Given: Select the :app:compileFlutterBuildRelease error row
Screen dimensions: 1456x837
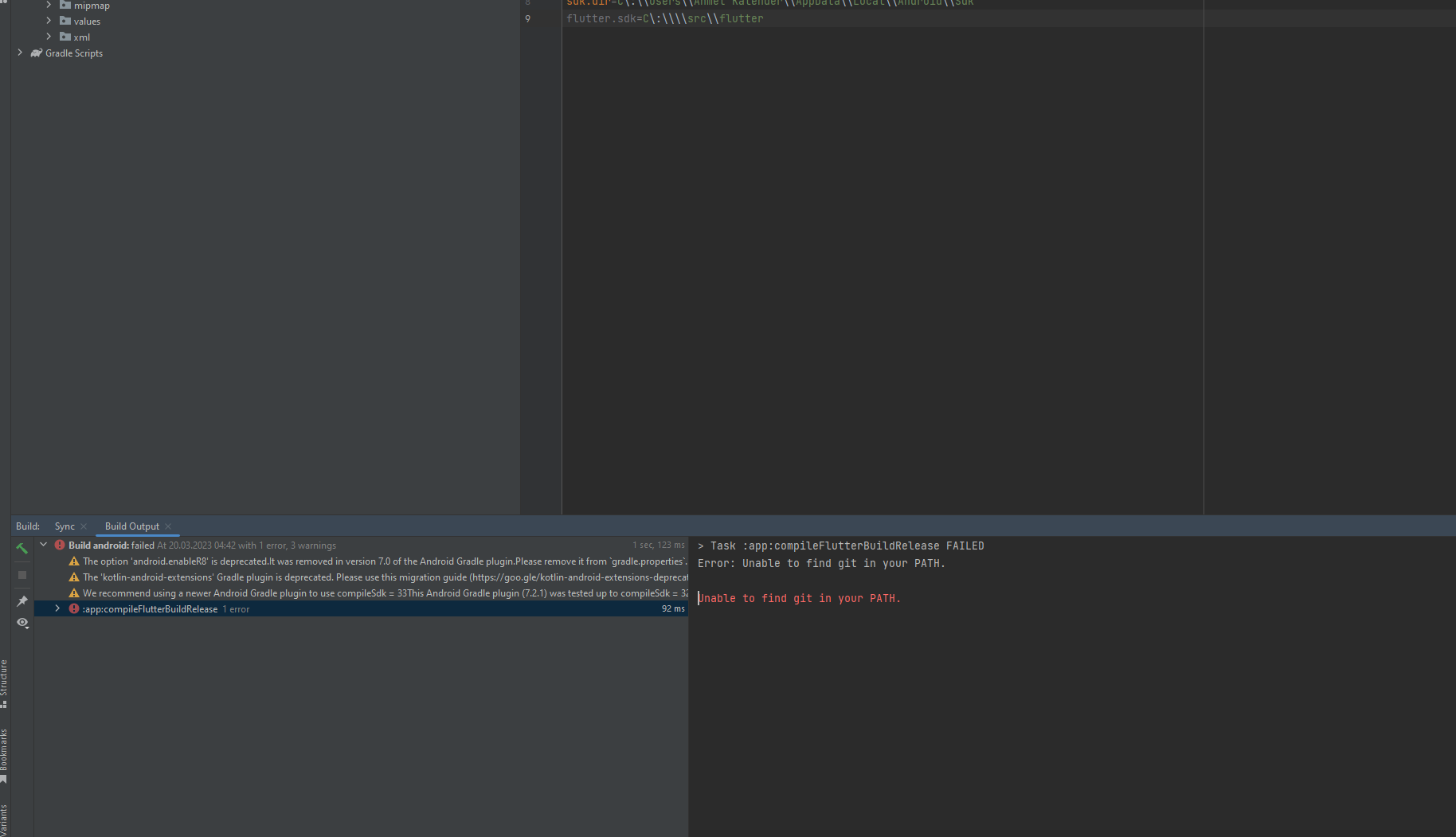Looking at the screenshot, I should coord(362,608).
